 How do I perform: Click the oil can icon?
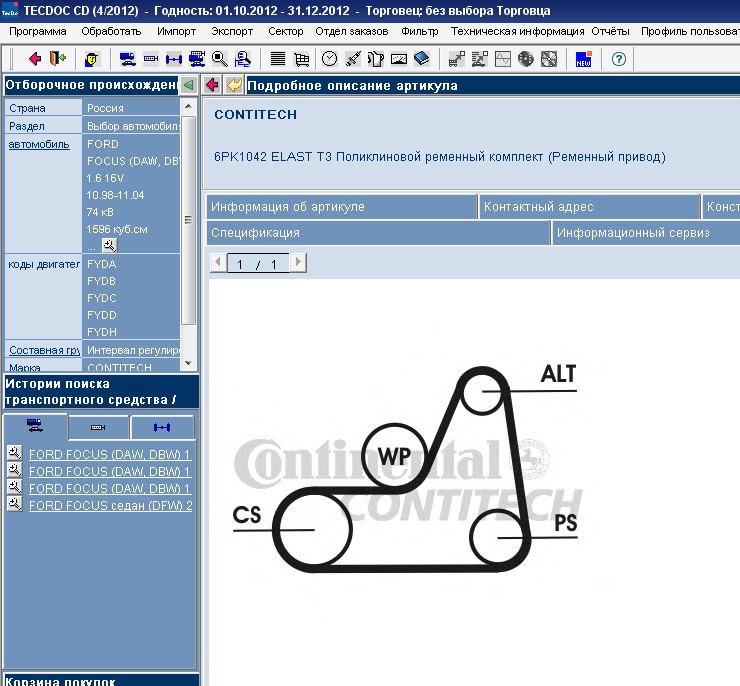(376, 59)
